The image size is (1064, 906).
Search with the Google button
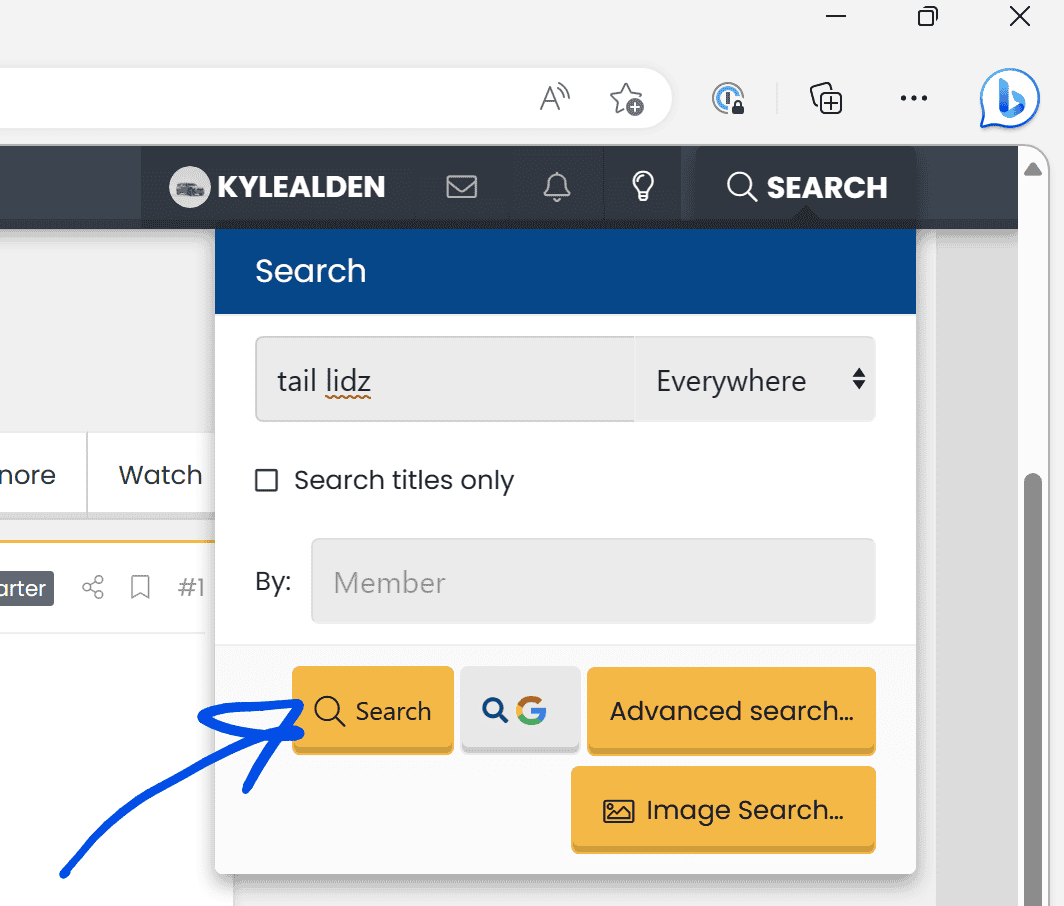[520, 710]
